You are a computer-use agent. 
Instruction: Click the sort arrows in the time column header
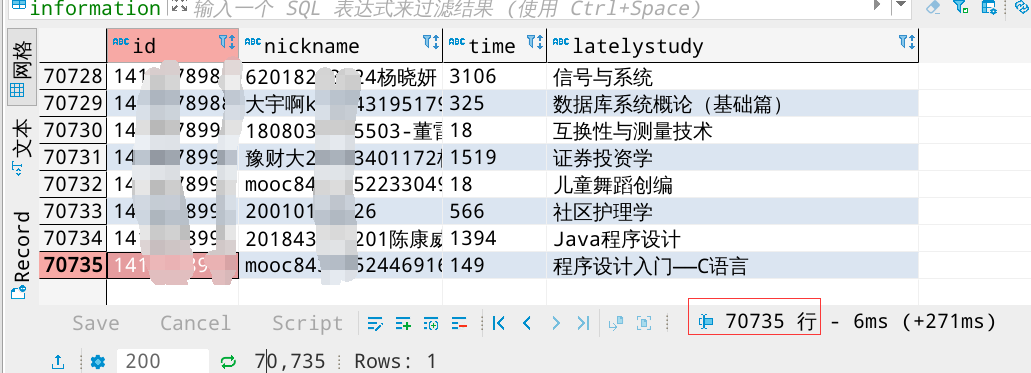tap(540, 42)
